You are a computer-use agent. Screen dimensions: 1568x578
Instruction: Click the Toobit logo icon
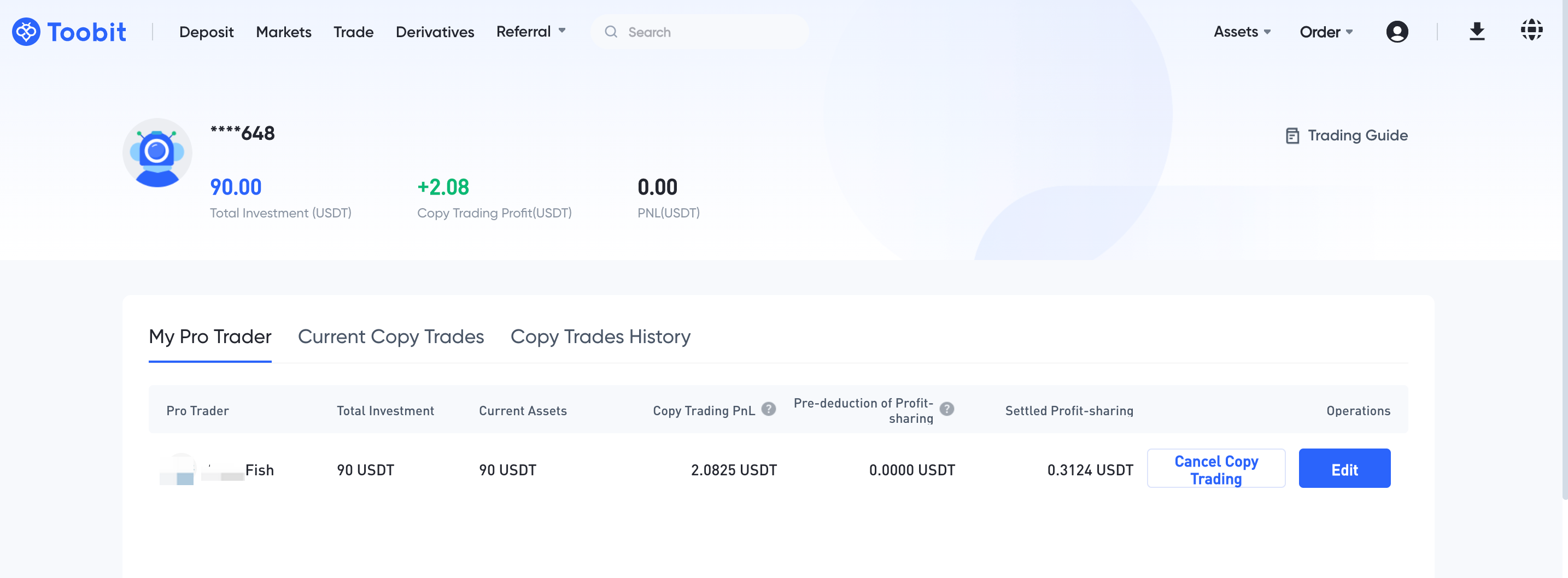[x=26, y=32]
